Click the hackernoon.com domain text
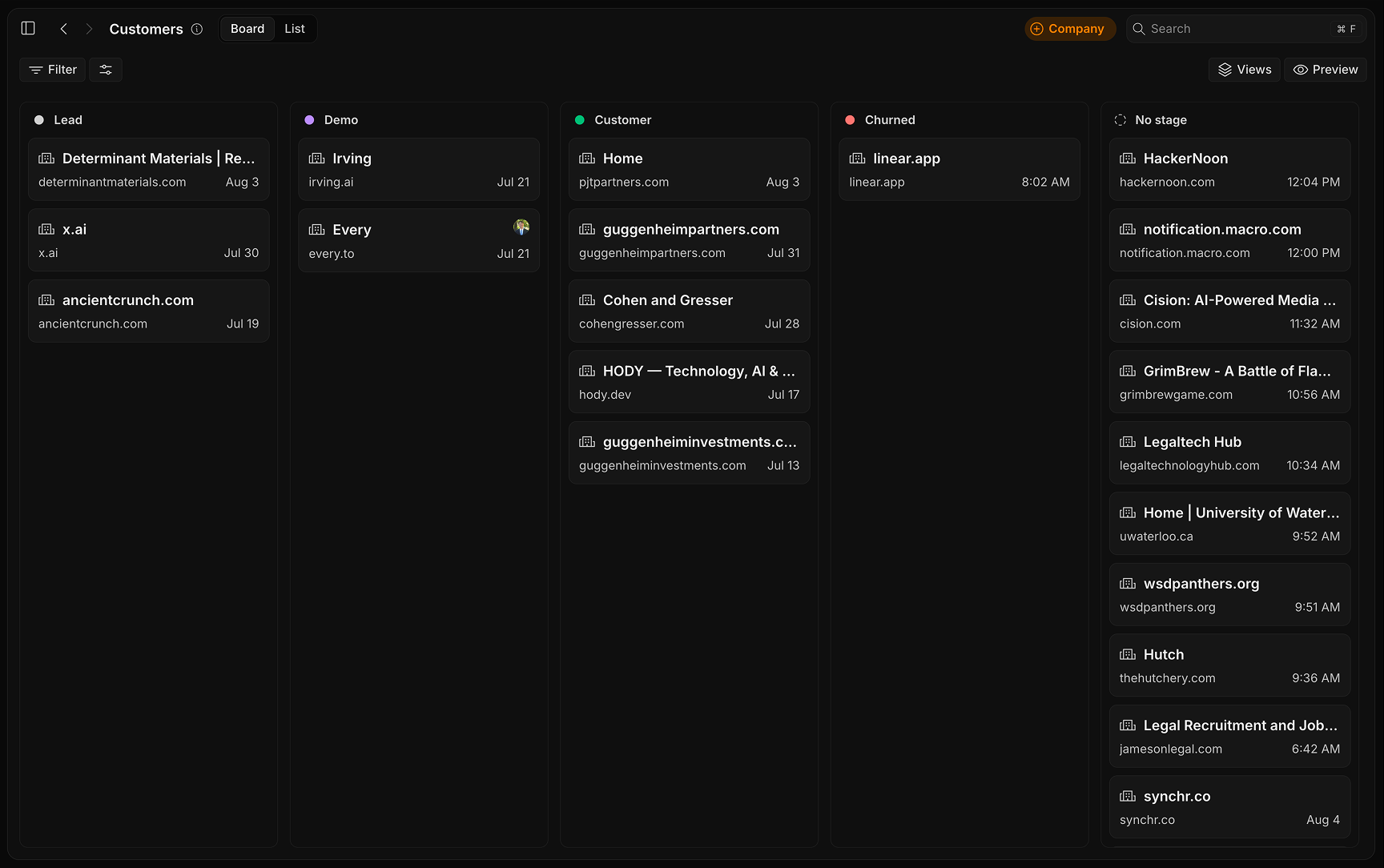Image resolution: width=1384 pixels, height=868 pixels. (x=1167, y=182)
